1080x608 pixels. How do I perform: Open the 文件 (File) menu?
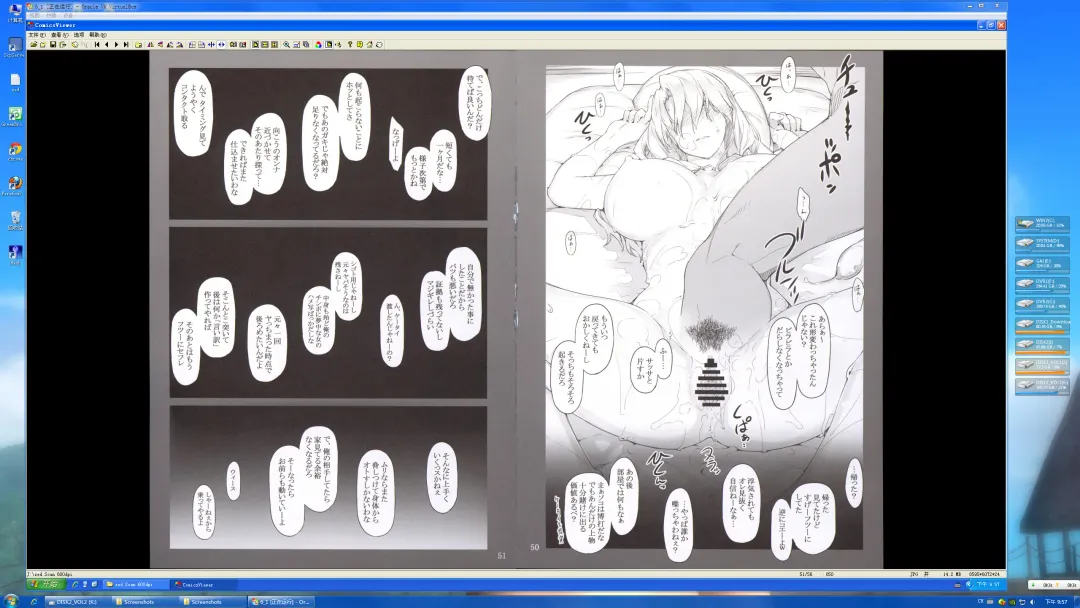[x=35, y=34]
